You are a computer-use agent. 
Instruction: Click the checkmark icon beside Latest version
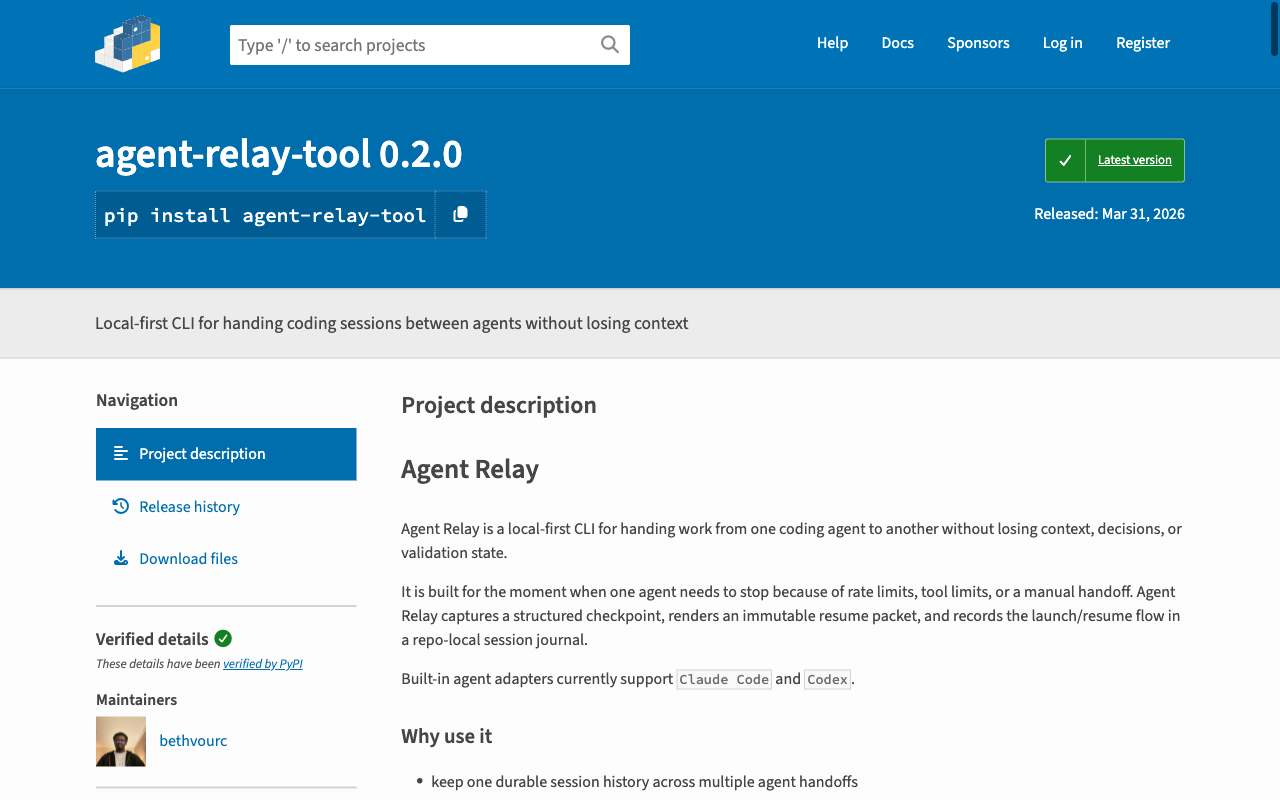(1065, 160)
